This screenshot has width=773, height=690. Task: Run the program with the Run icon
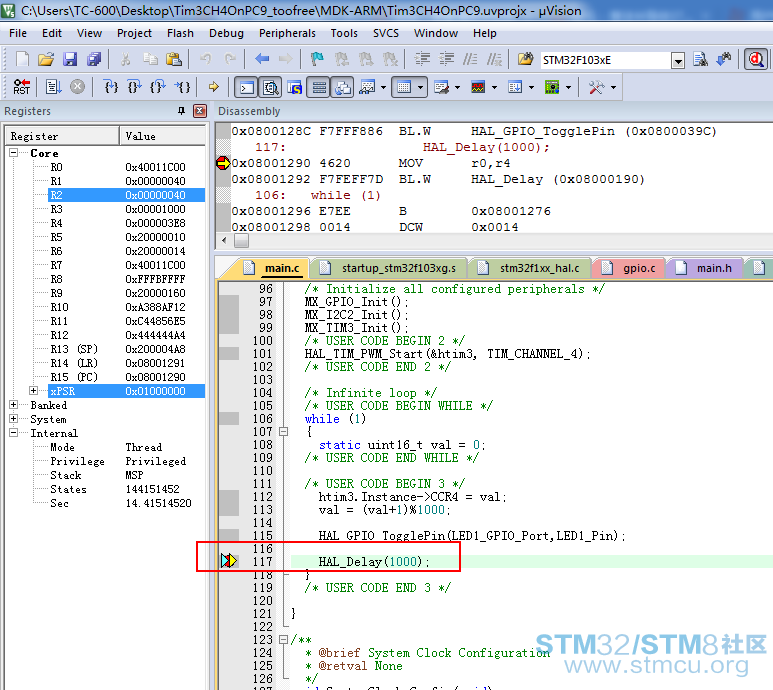click(53, 87)
